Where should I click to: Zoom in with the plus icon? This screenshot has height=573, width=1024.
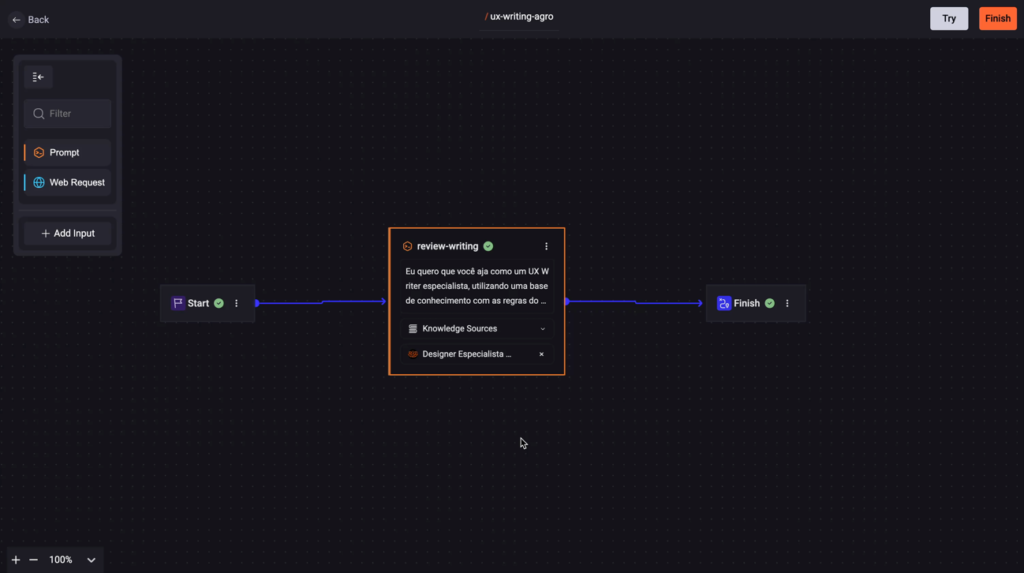(16, 560)
